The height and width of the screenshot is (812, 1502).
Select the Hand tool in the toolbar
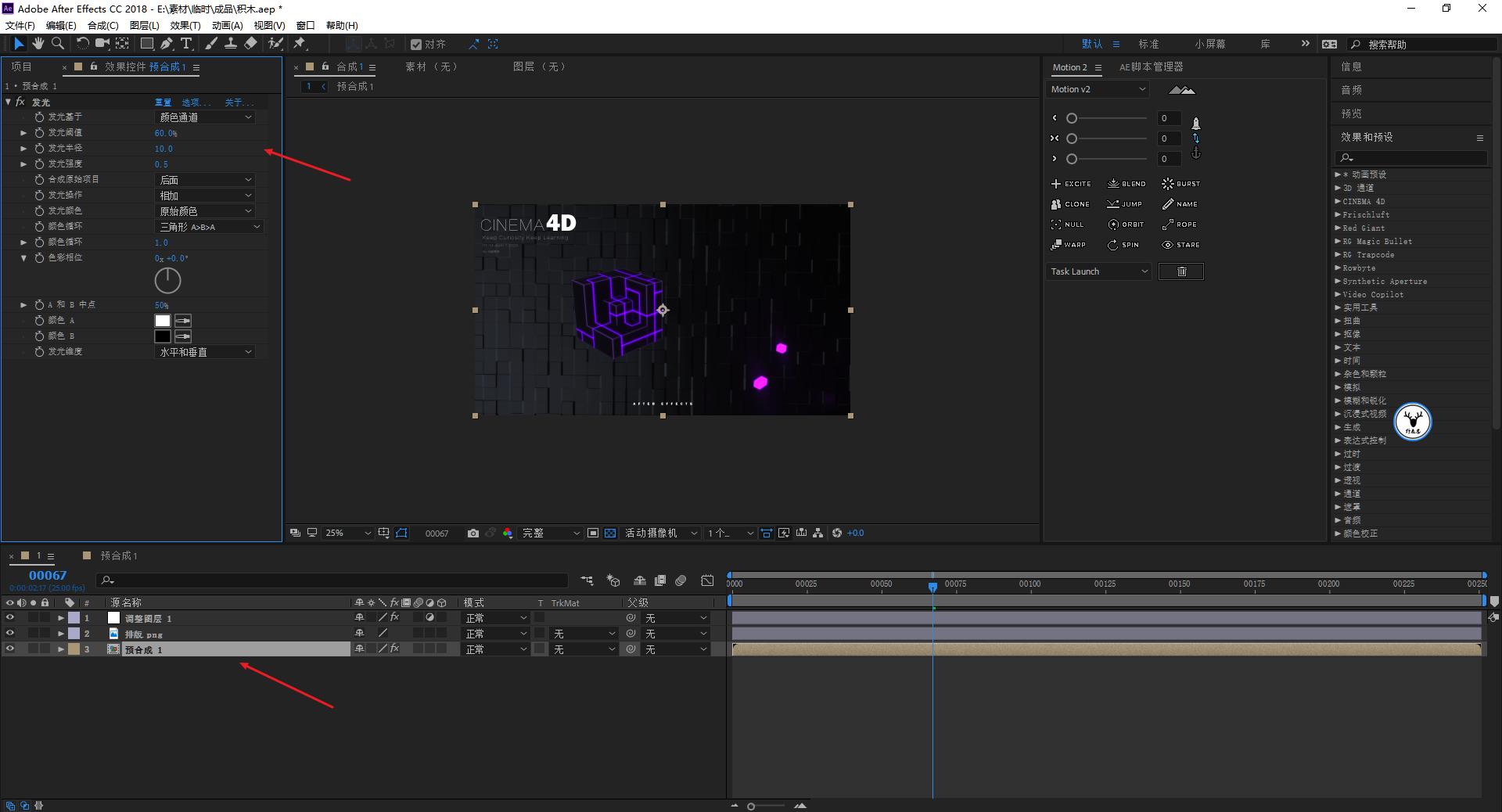point(38,44)
